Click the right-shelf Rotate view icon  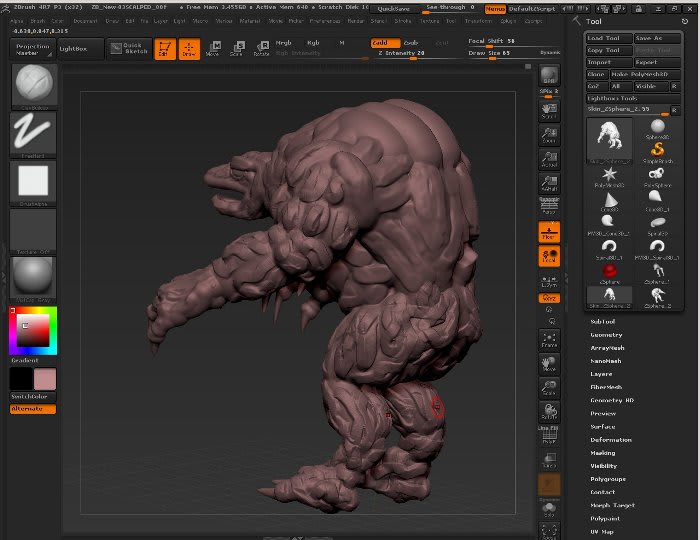[x=549, y=411]
